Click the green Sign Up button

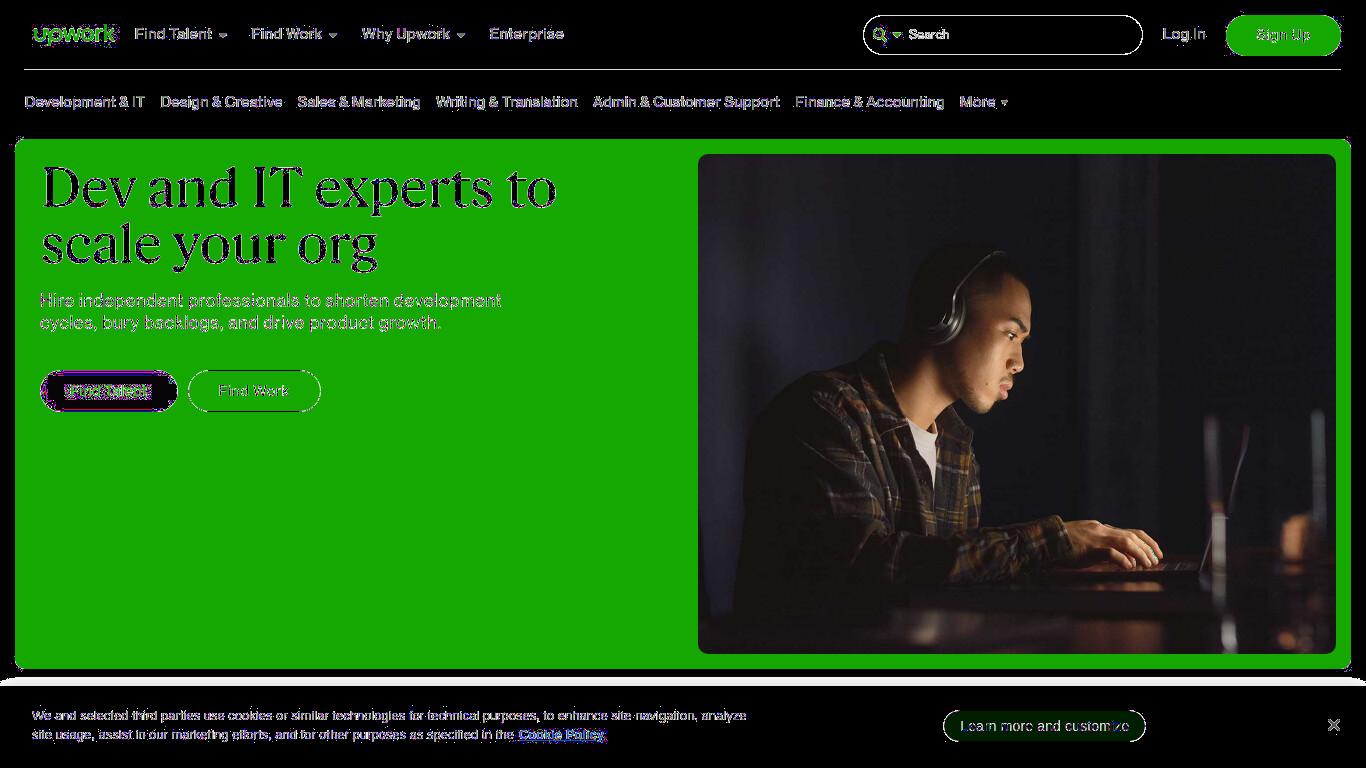coord(1283,35)
